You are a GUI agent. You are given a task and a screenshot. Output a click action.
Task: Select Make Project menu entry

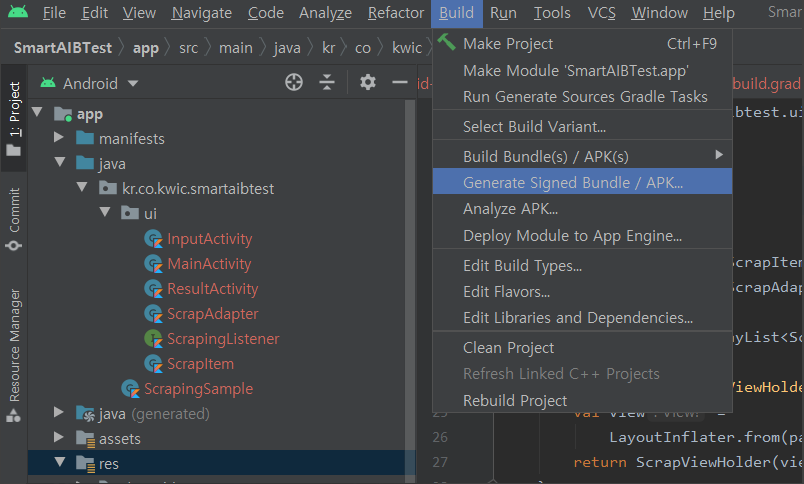tap(582, 44)
